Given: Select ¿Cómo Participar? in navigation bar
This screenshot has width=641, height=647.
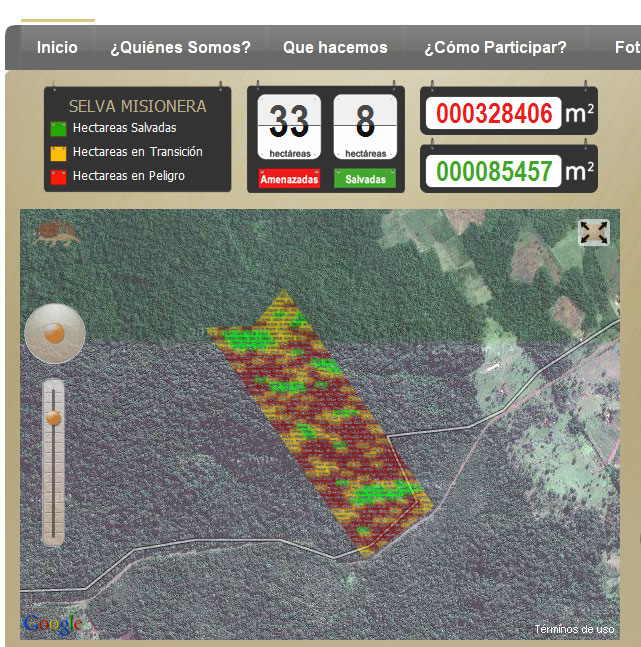Looking at the screenshot, I should (495, 47).
